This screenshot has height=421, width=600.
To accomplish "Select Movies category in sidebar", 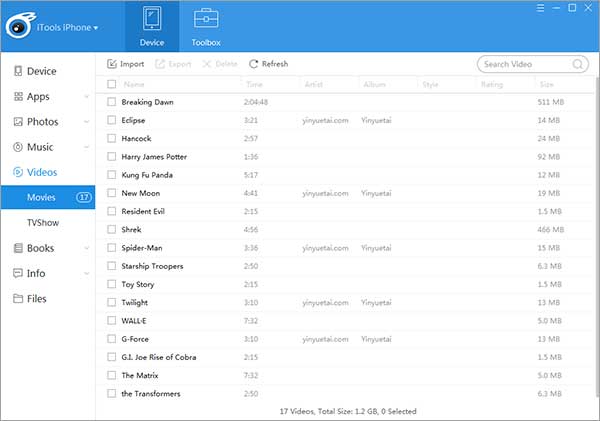I will 42,198.
